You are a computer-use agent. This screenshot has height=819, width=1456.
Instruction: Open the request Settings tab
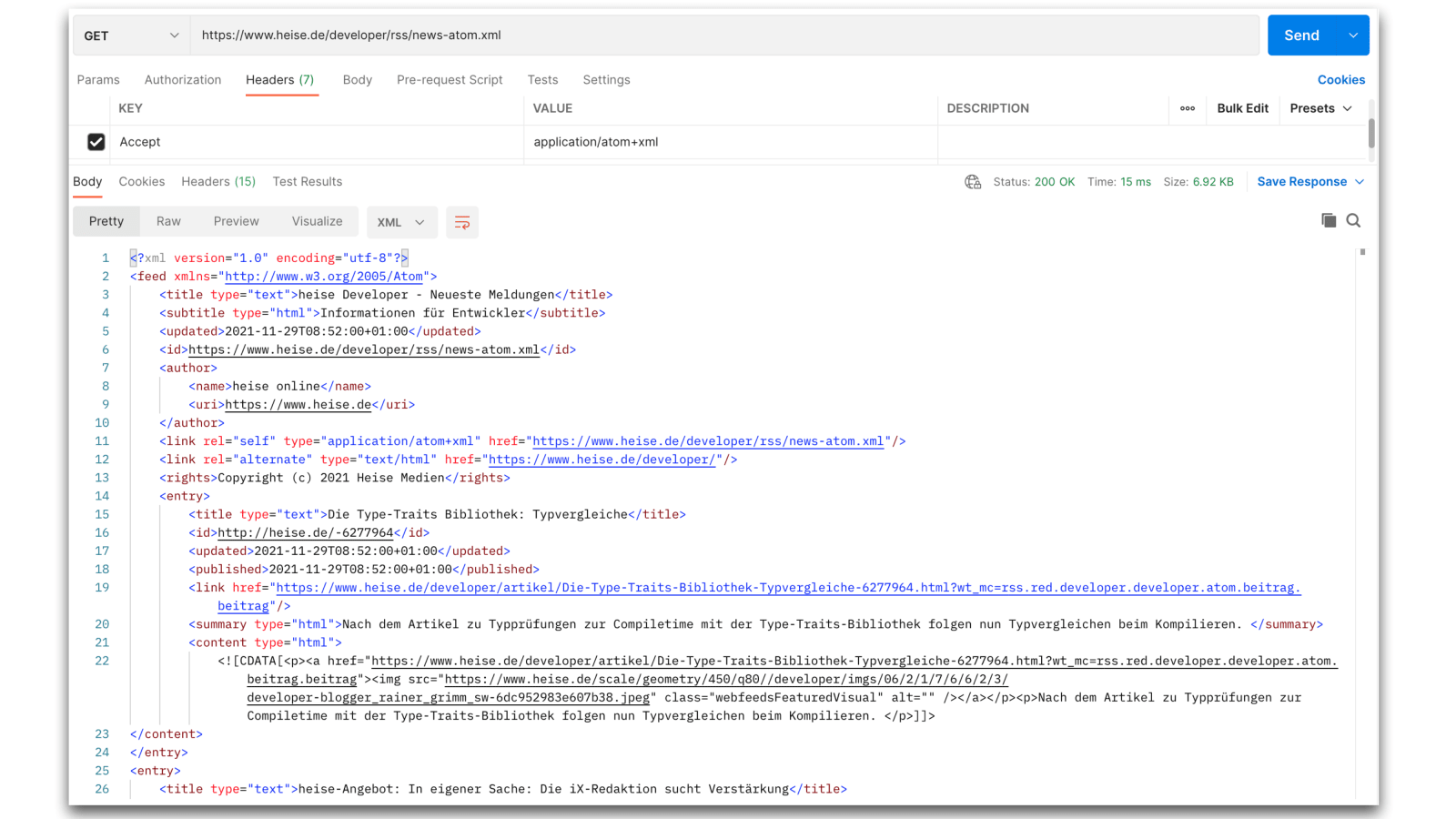pos(606,80)
